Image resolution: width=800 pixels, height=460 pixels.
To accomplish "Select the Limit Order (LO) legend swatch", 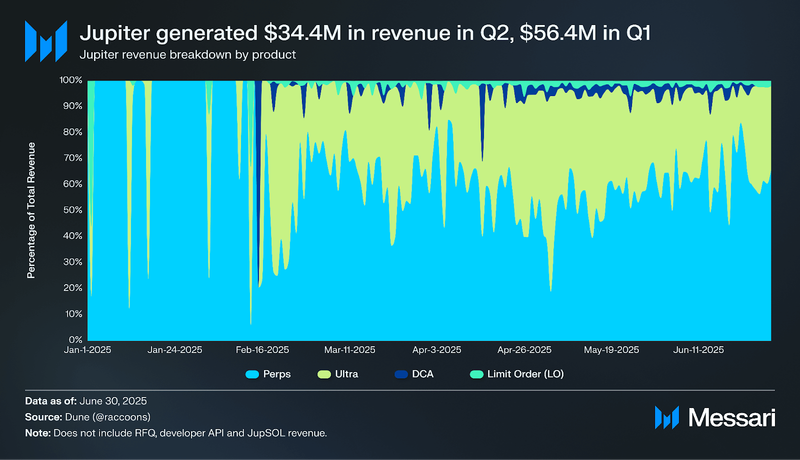I will pos(476,374).
